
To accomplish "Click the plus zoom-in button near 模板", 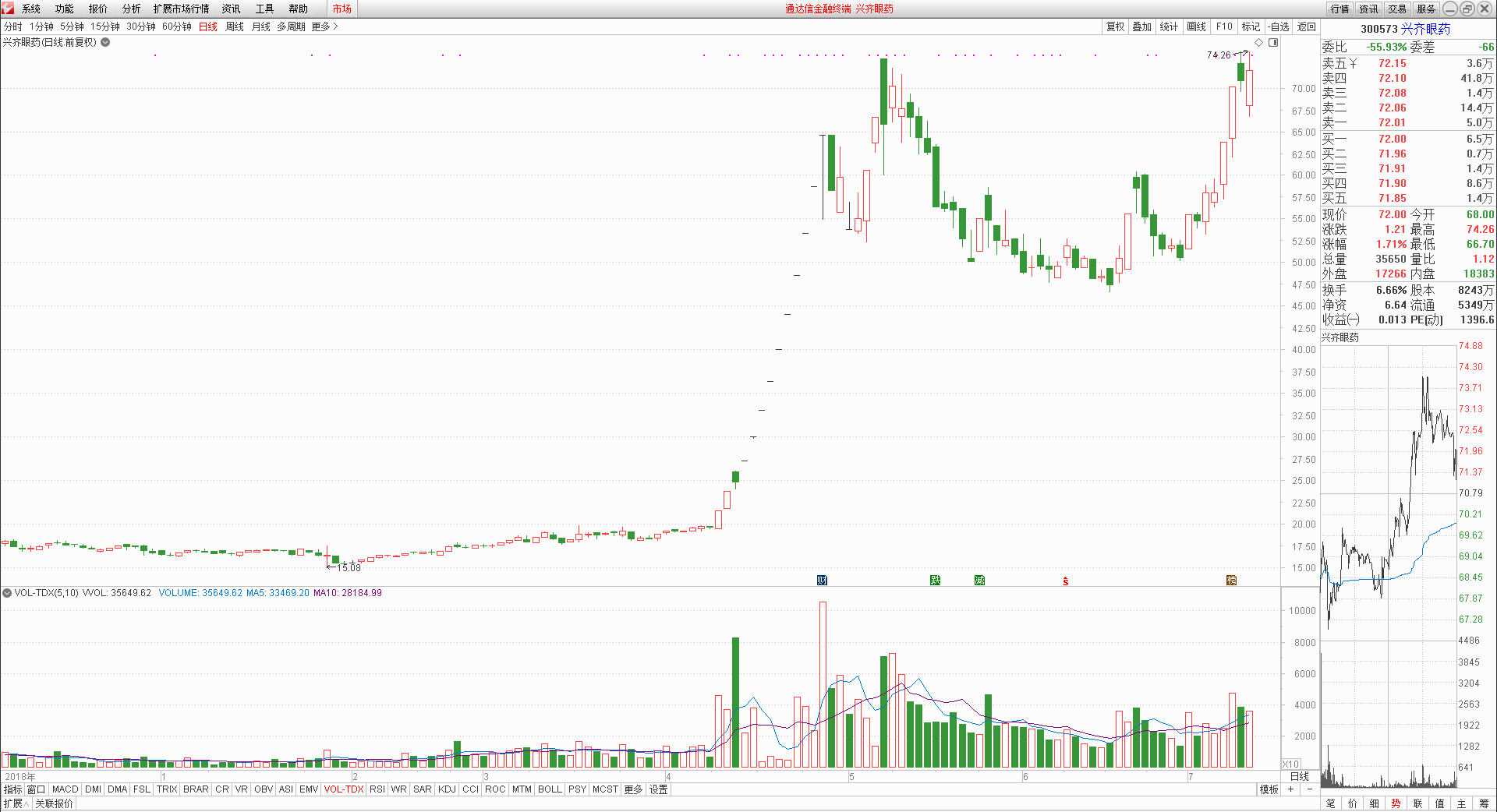I will point(1291,789).
